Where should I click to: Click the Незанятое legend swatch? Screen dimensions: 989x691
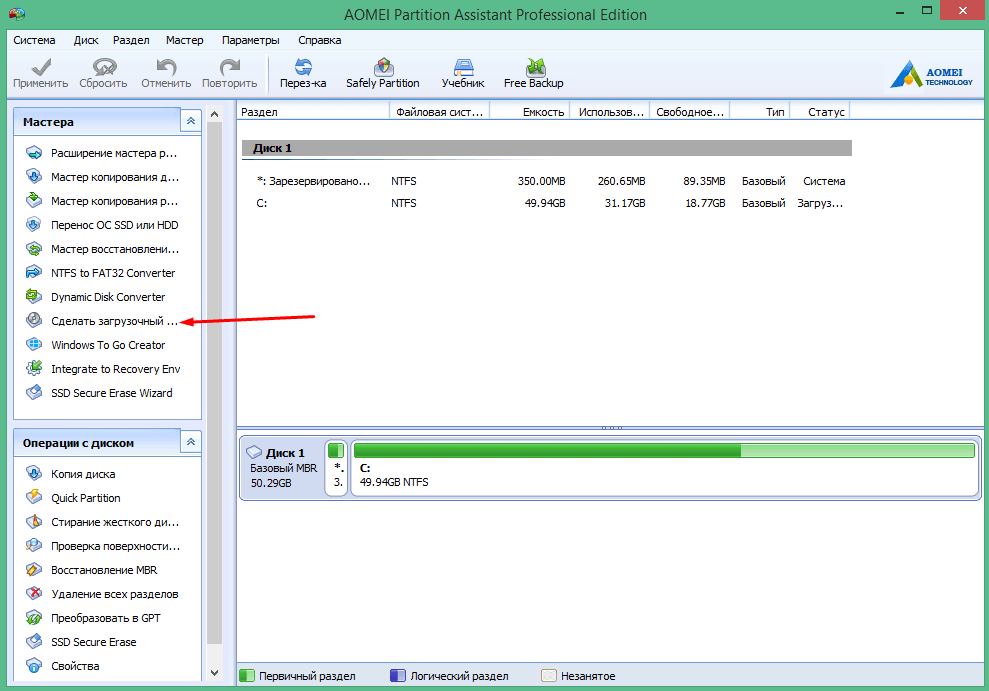pyautogui.click(x=549, y=676)
